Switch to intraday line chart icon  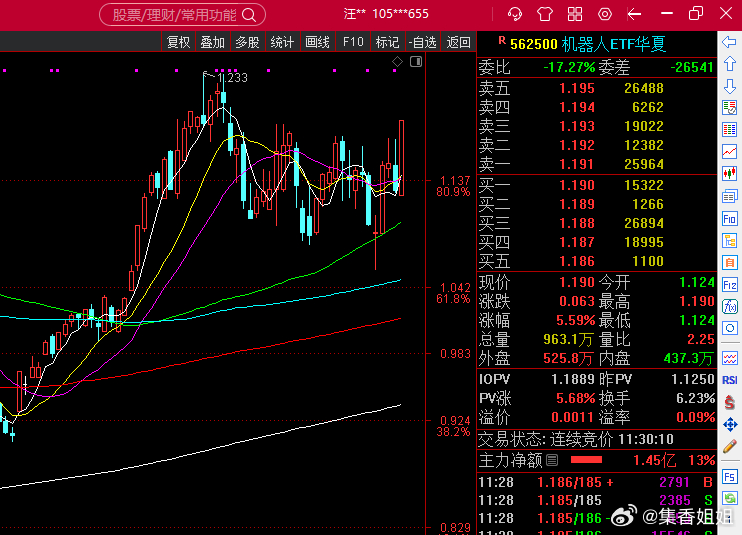729,152
